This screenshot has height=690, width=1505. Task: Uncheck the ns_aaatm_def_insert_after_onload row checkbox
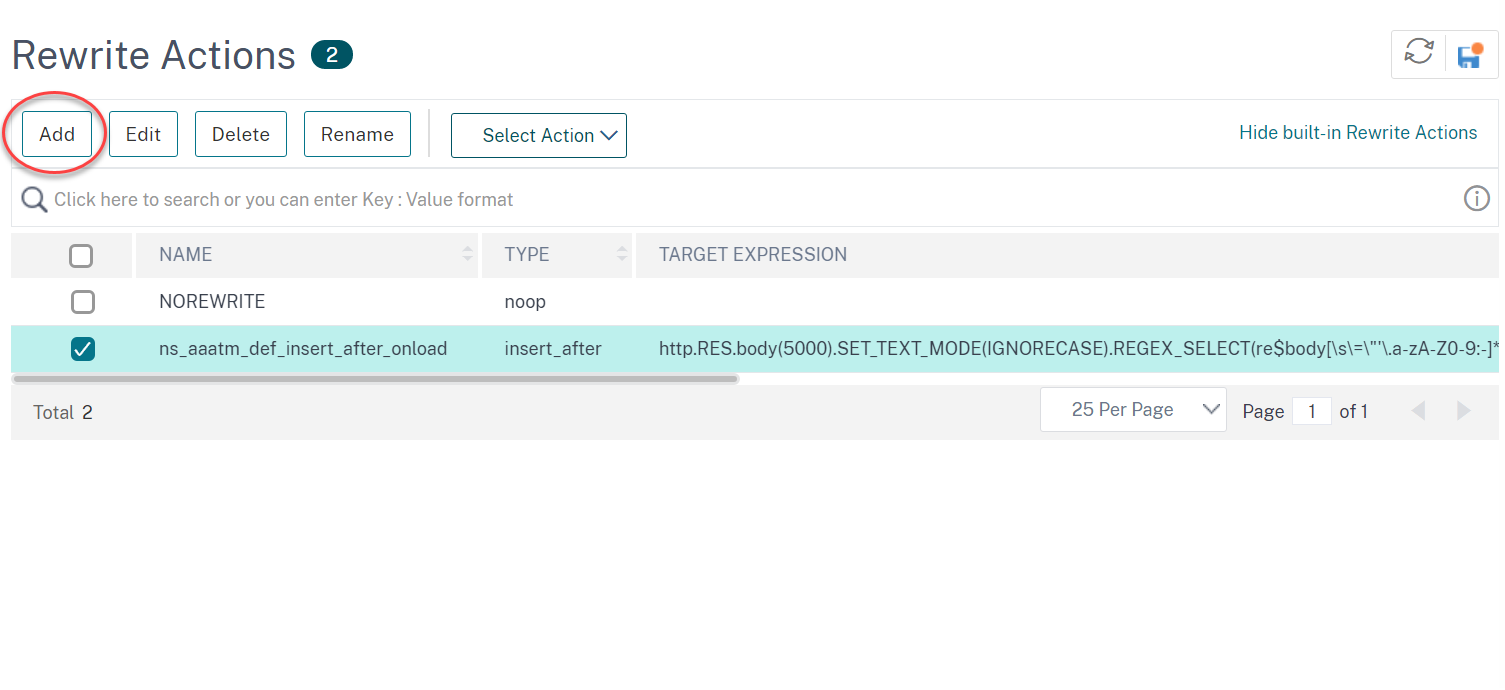click(83, 349)
